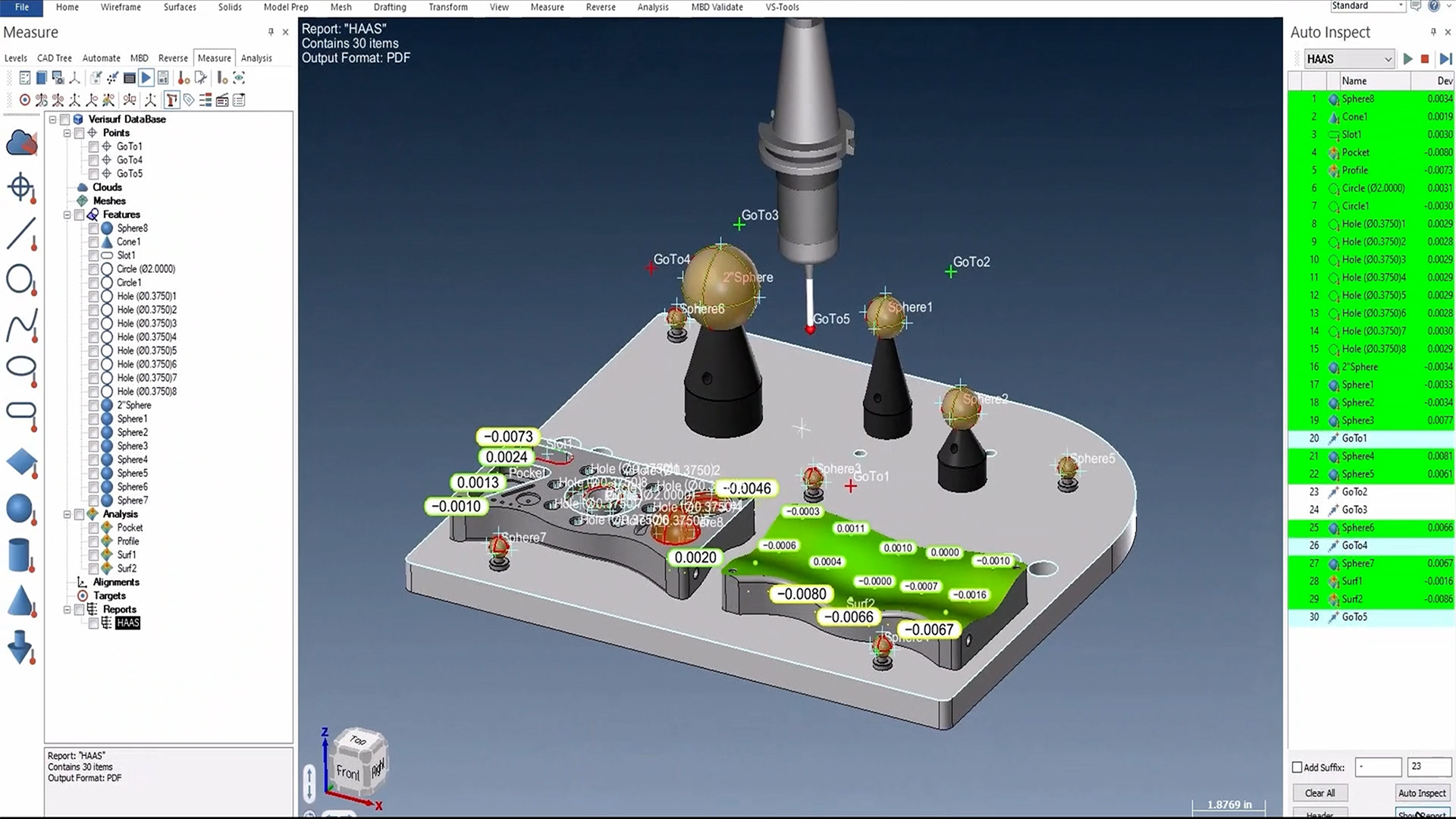Enable the Add Suffix checkbox
The image size is (1456, 819).
pos(1297,767)
